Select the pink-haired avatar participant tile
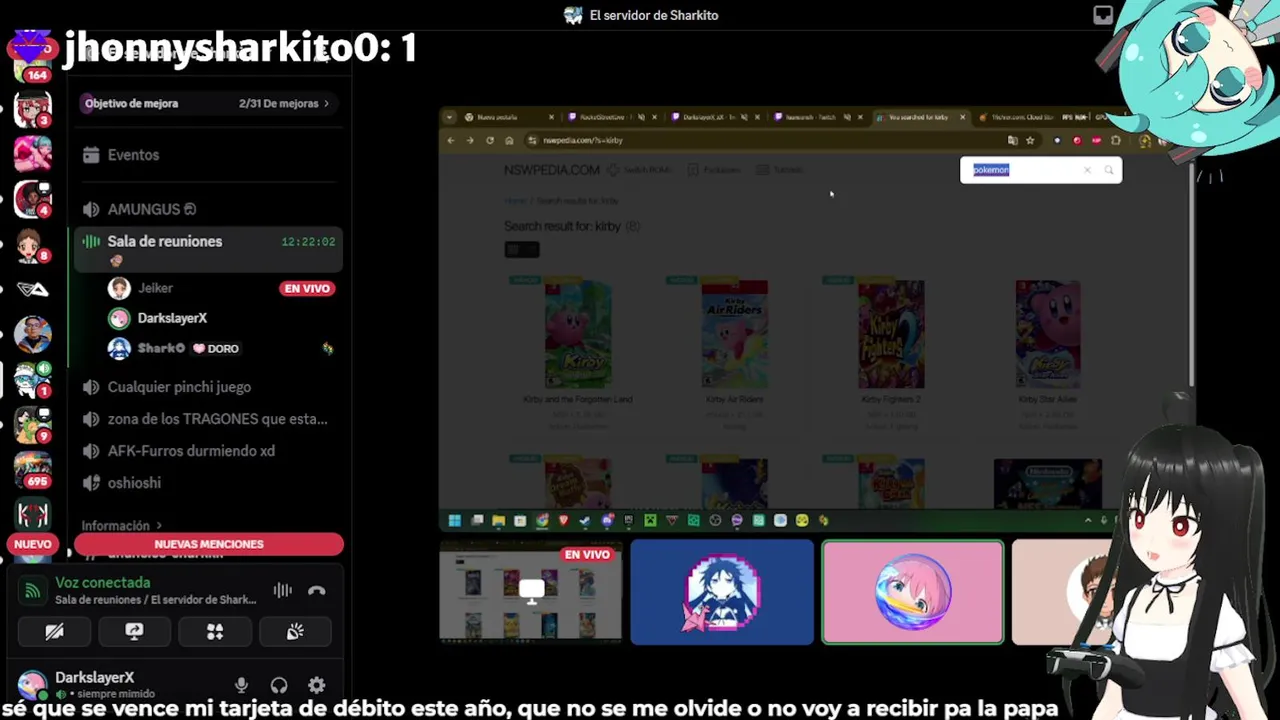Viewport: 1280px width, 720px height. tap(912, 592)
